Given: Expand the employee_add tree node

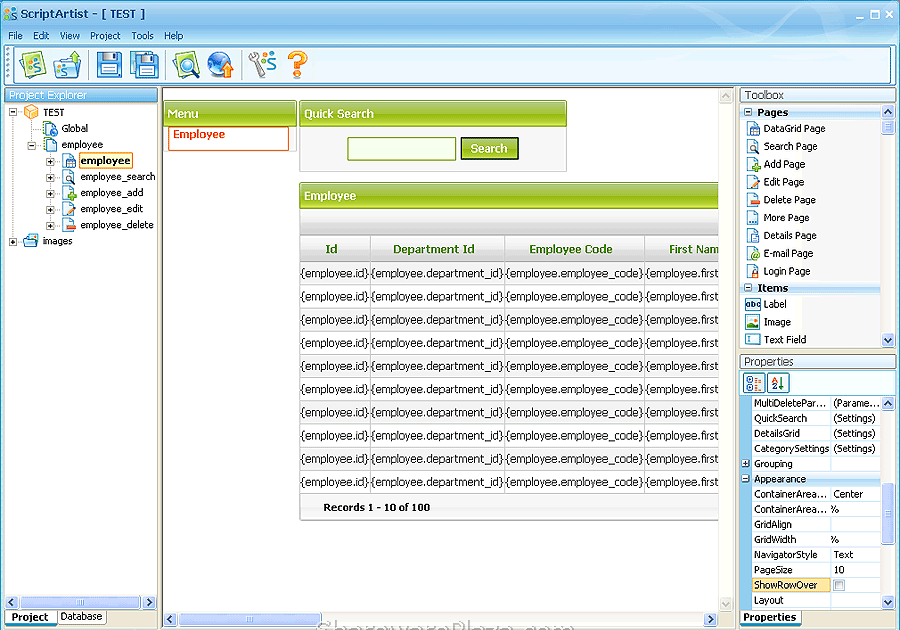Looking at the screenshot, I should pyautogui.click(x=51, y=193).
